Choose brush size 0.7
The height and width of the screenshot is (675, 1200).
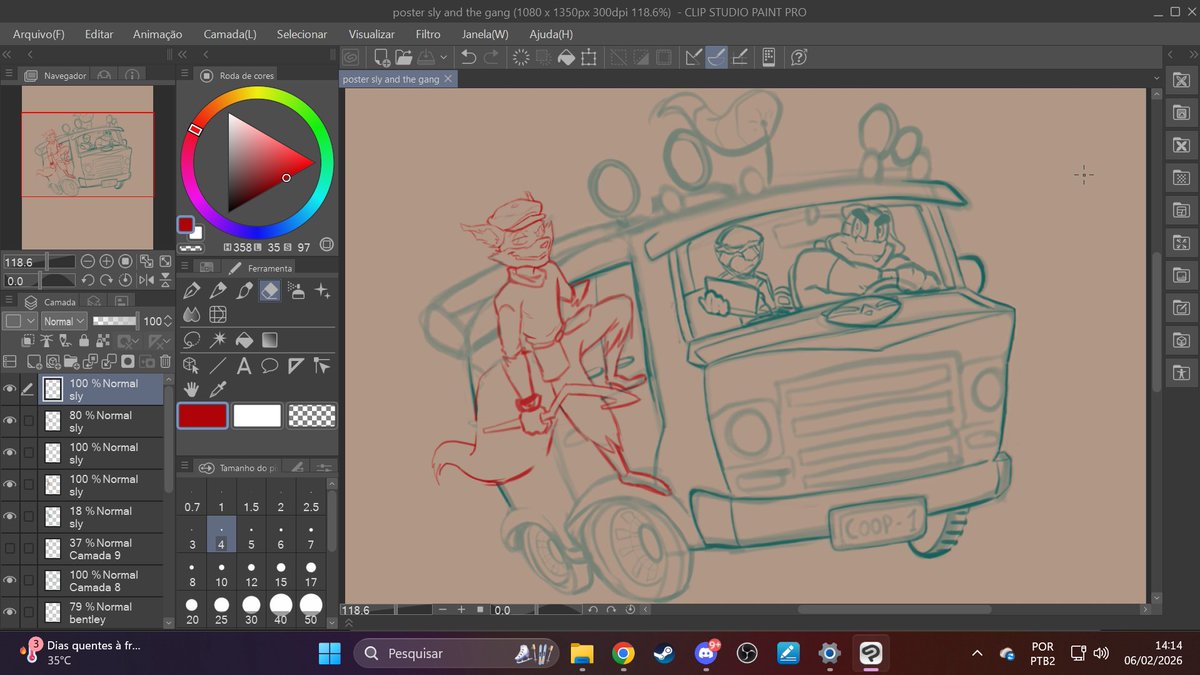pyautogui.click(x=192, y=499)
